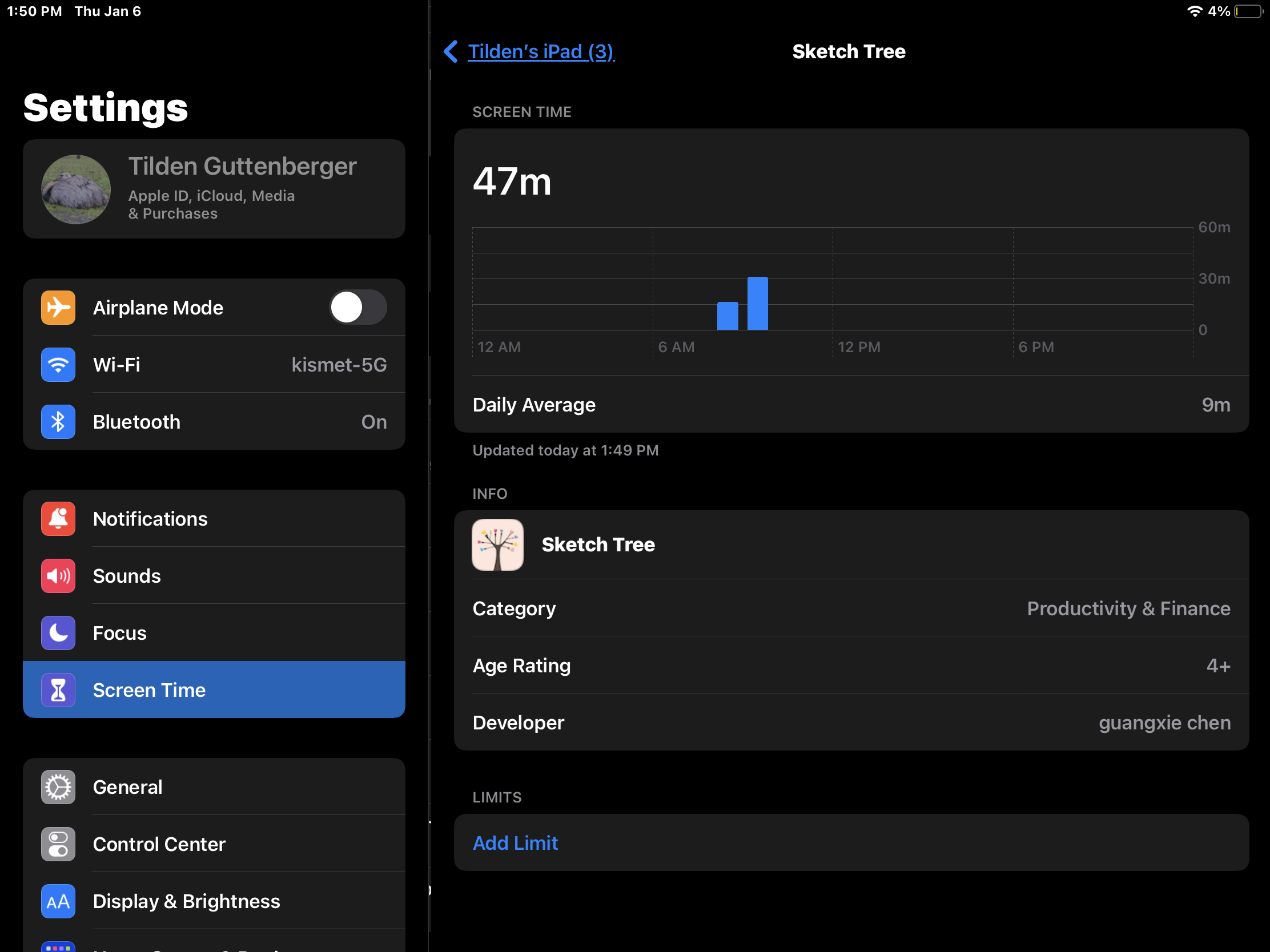This screenshot has height=952, width=1270.
Task: Tap the Display & Brightness AA icon
Action: [58, 901]
